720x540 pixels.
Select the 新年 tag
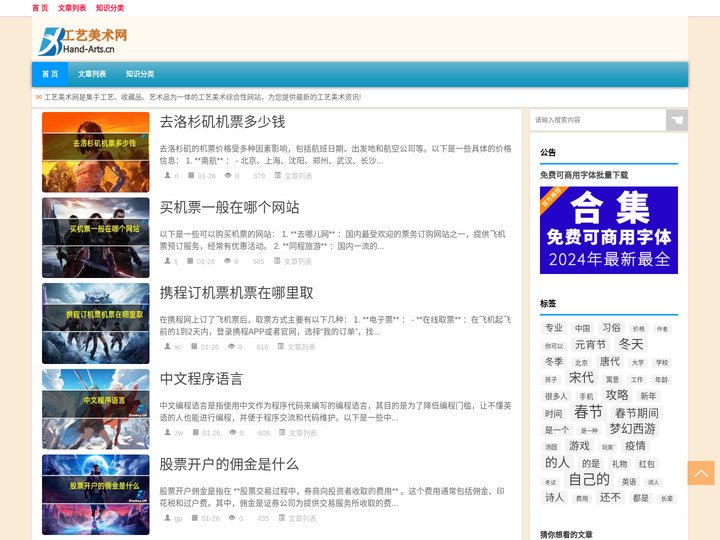click(648, 396)
